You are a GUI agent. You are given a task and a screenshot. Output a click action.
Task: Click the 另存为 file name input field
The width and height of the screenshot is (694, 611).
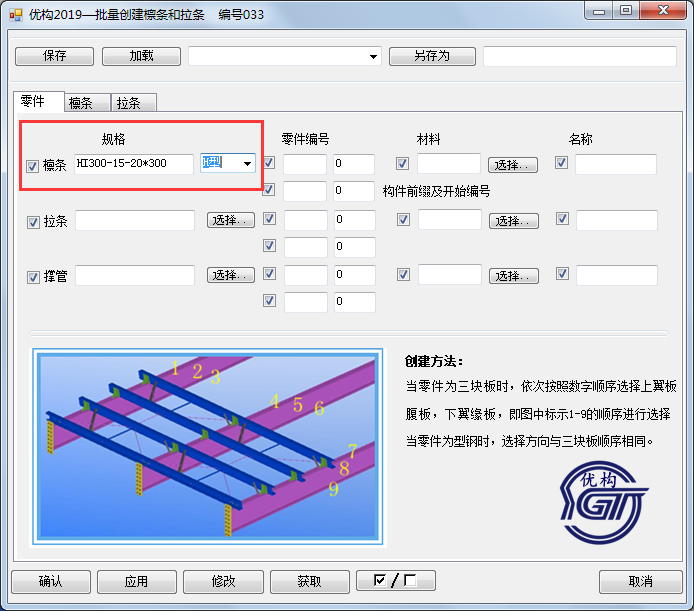579,57
